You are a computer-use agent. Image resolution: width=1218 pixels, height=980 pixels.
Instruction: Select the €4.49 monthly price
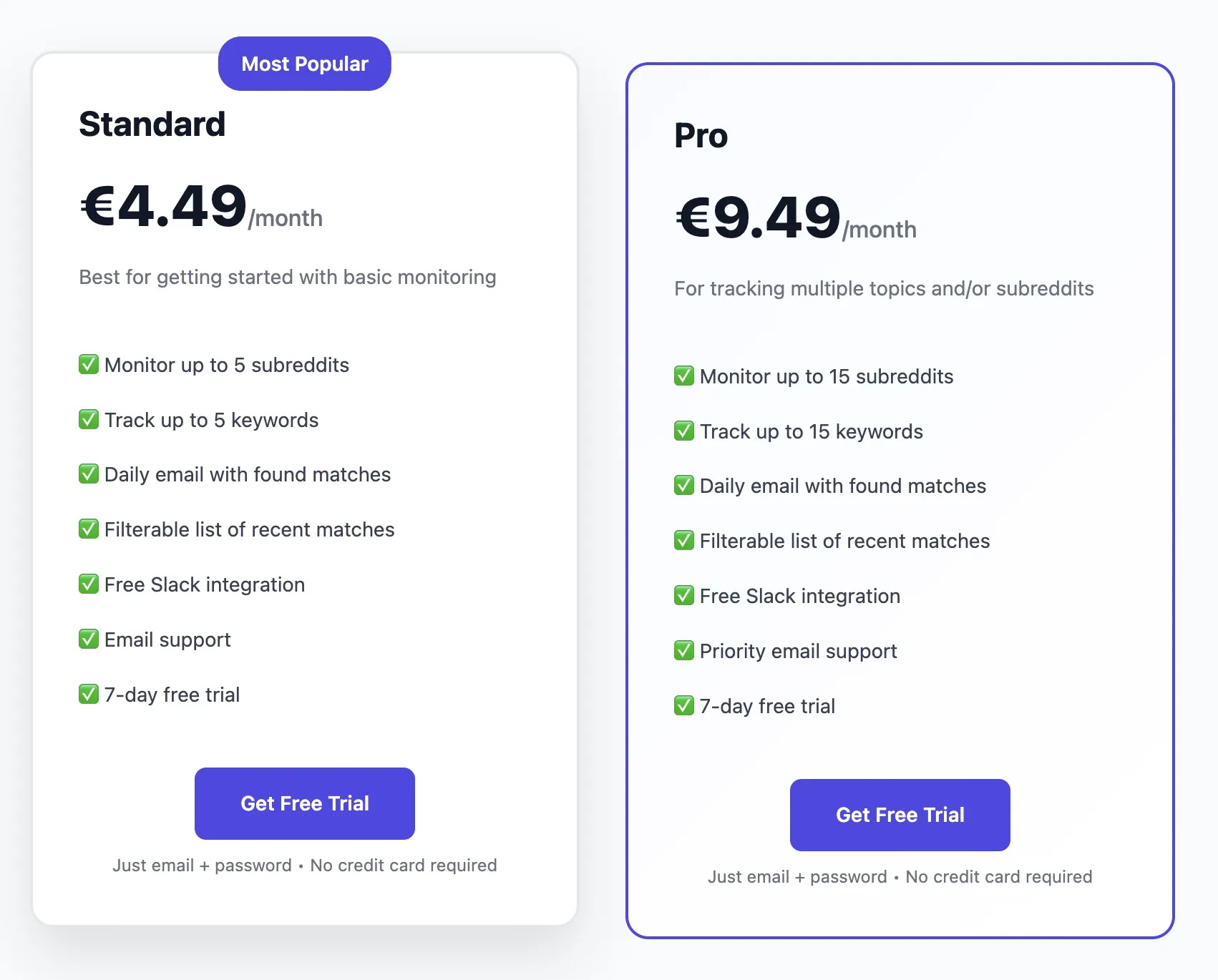162,207
